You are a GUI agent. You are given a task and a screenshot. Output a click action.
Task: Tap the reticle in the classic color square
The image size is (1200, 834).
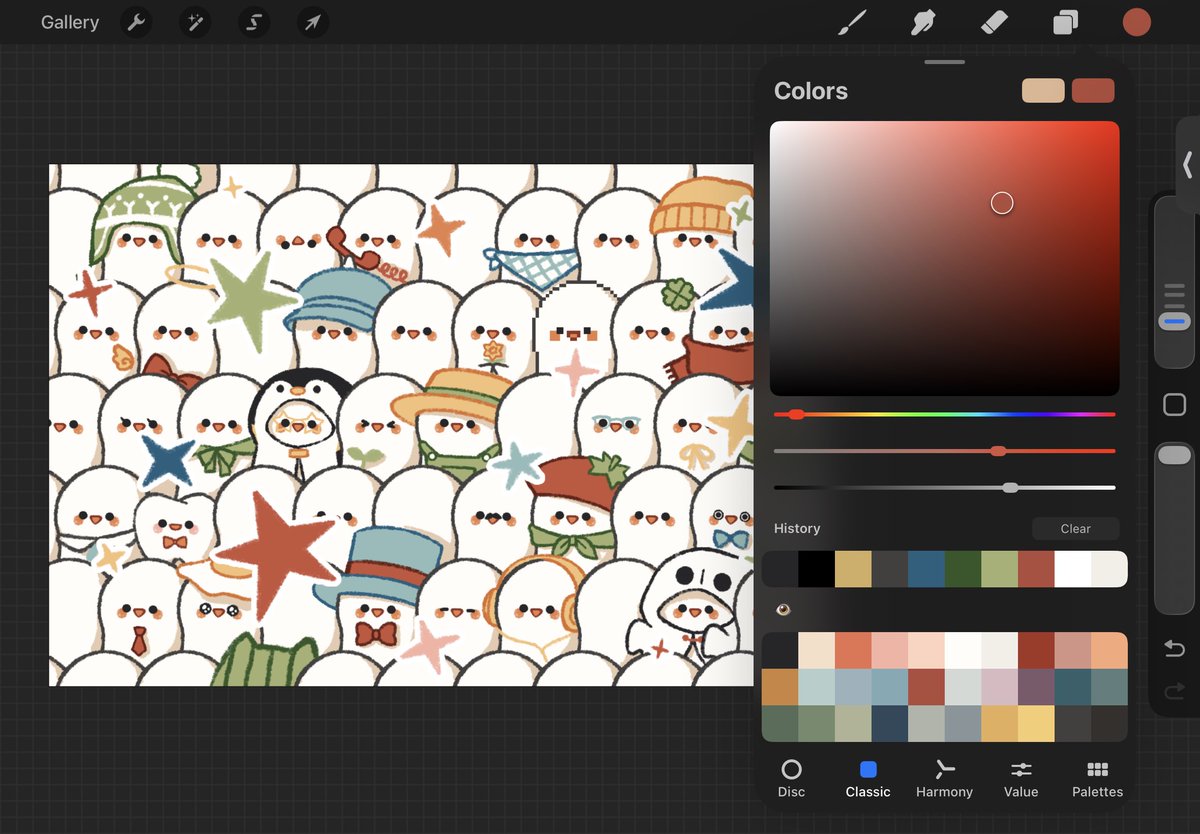[x=1002, y=204]
